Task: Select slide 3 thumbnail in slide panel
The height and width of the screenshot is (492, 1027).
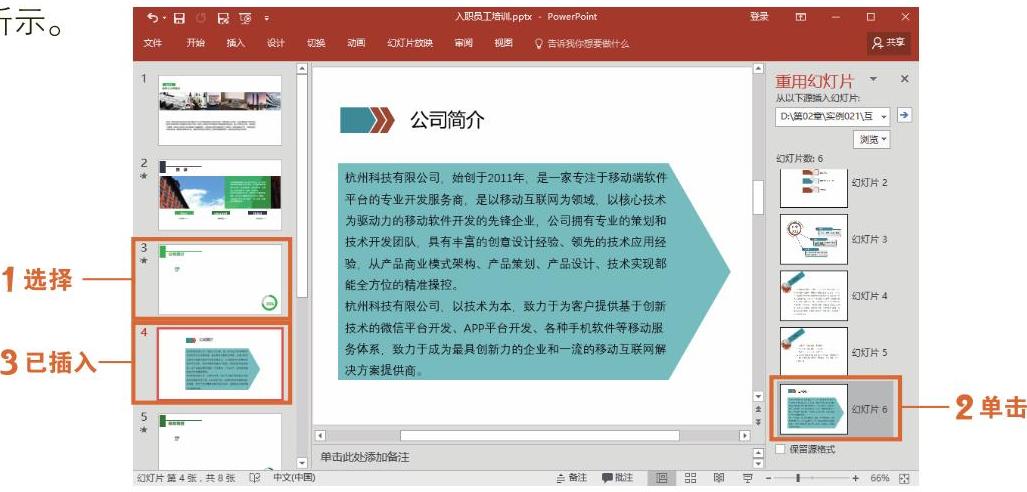Action: (220, 280)
